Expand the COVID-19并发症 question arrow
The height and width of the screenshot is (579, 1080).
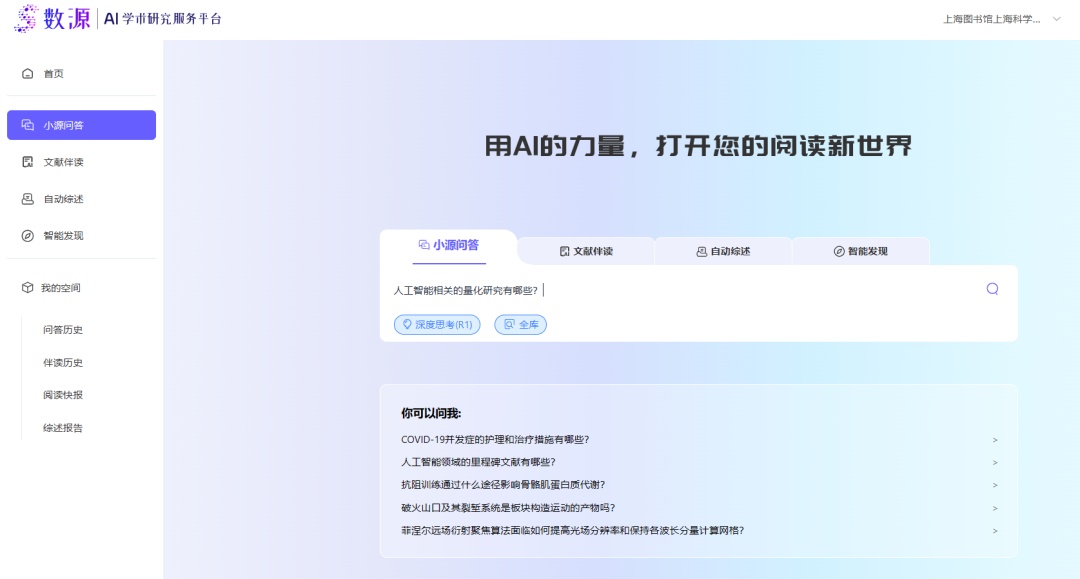994,440
